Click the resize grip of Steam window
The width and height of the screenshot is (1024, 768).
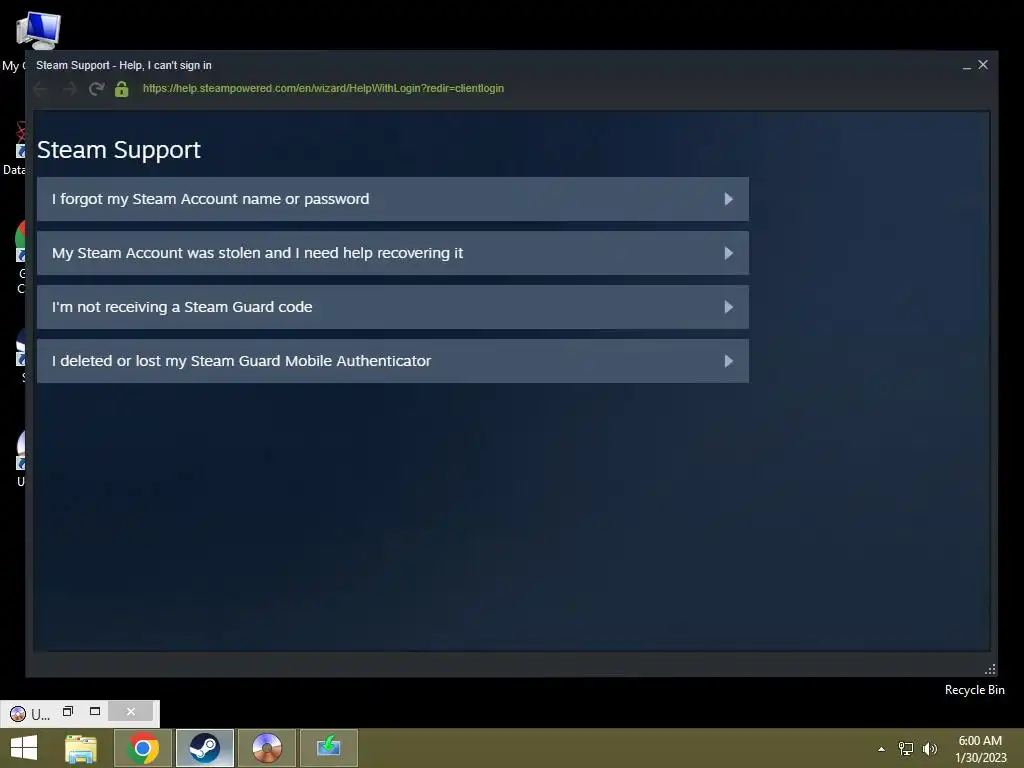click(x=990, y=669)
